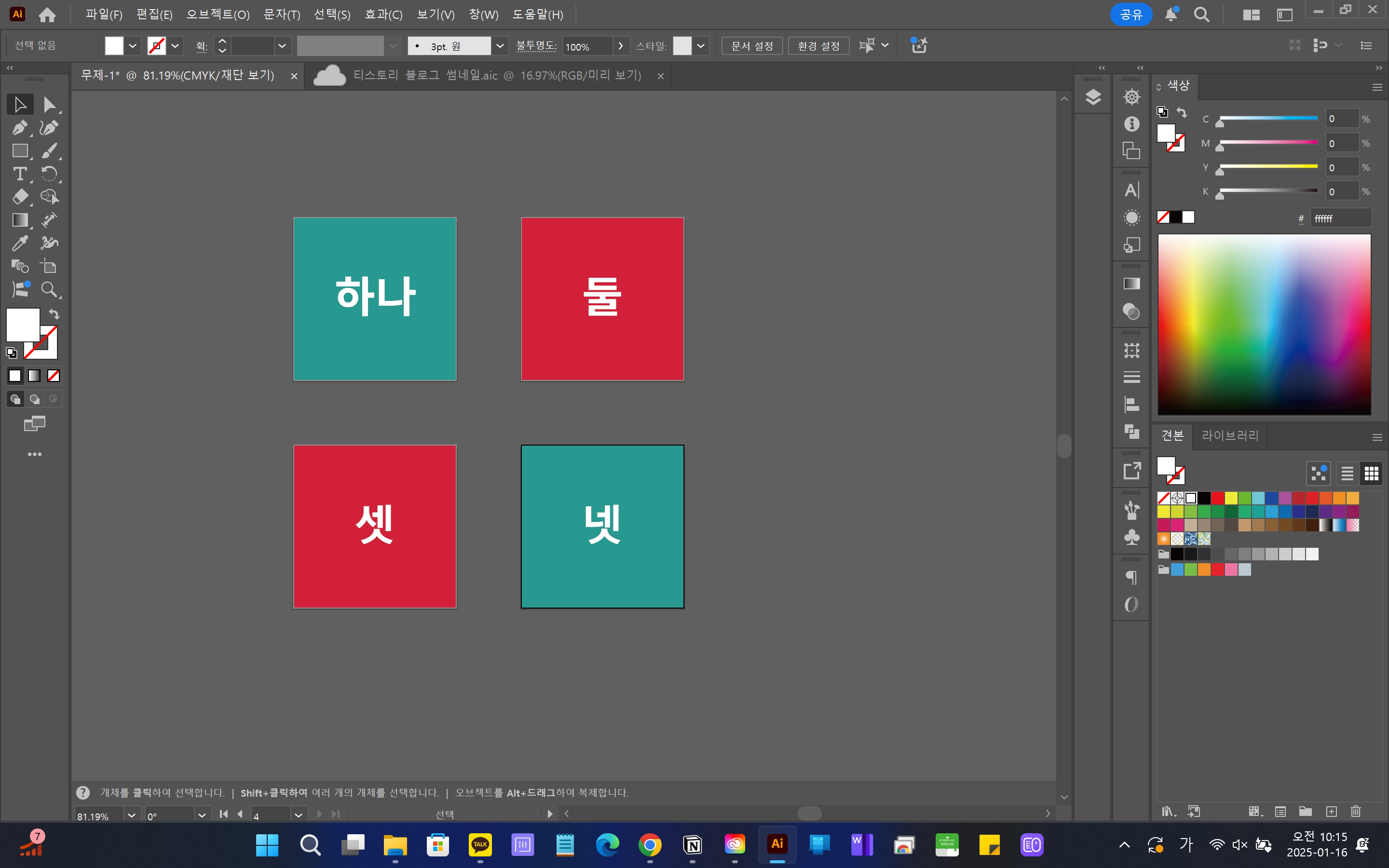Select the Eraser tool
This screenshot has height=868, width=1389.
[19, 196]
